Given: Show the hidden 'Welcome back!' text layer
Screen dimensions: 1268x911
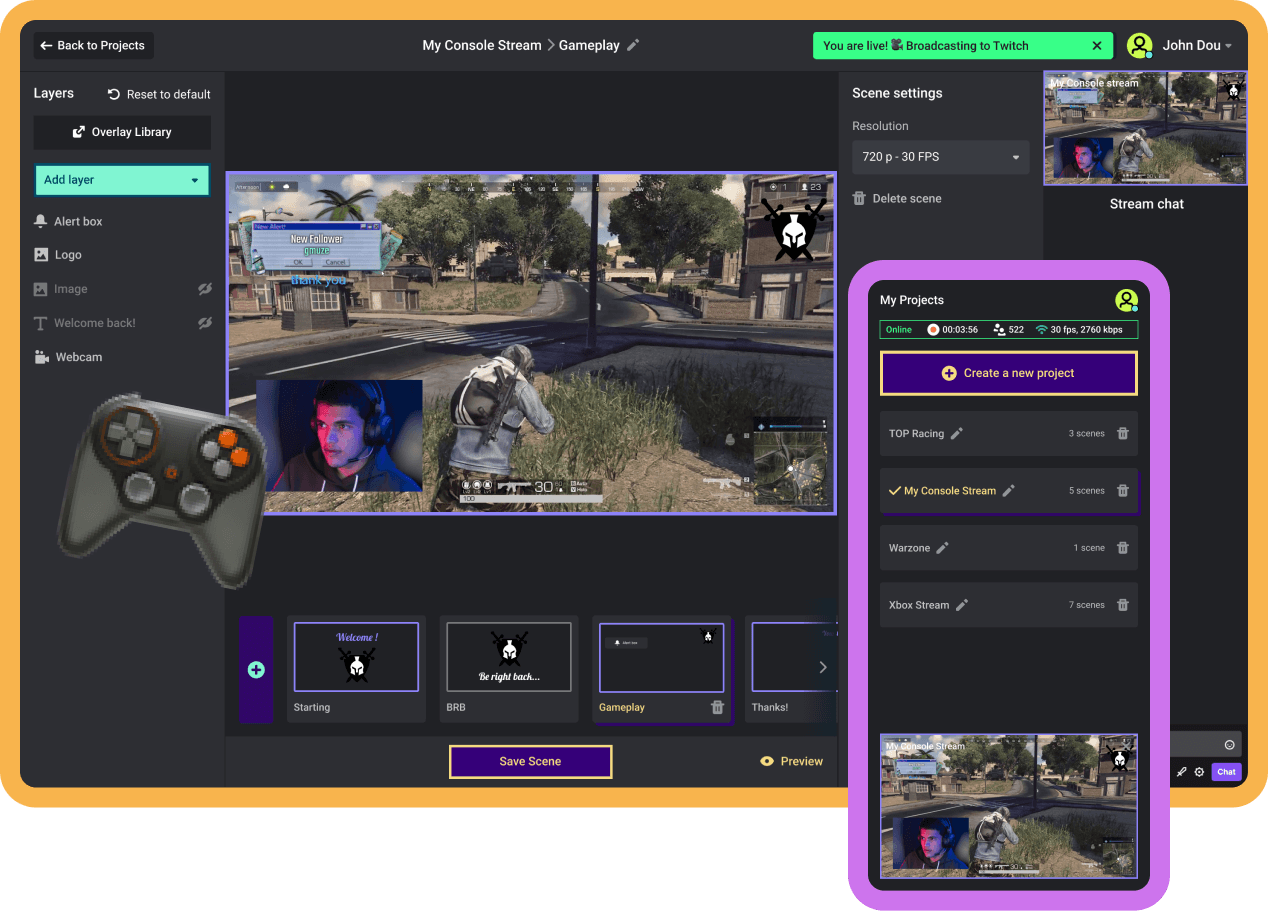Looking at the screenshot, I should (x=205, y=323).
